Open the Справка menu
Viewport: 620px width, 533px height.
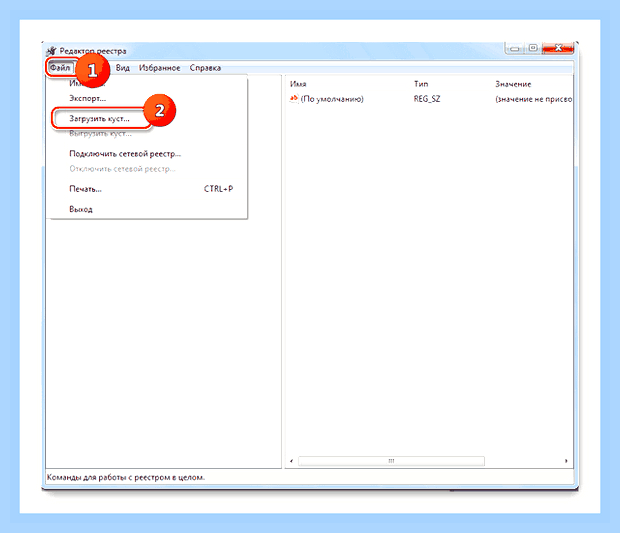pos(205,68)
